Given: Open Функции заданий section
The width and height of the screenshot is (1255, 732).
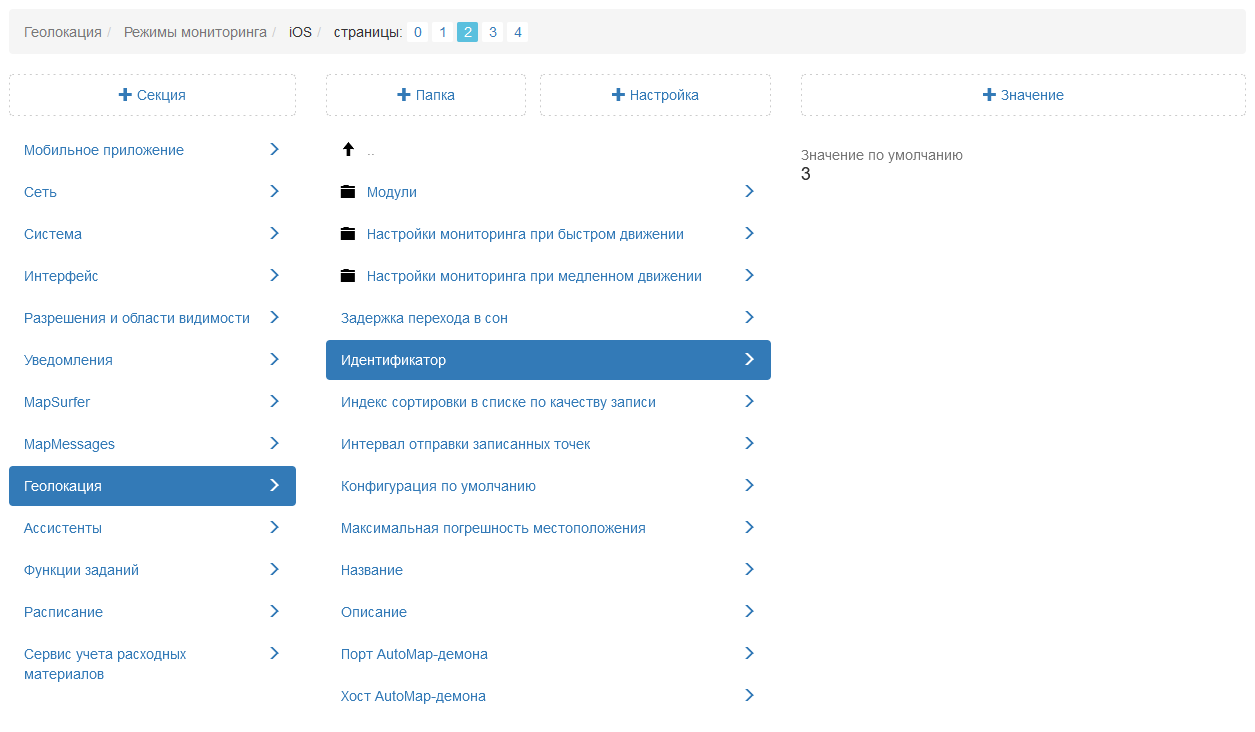Looking at the screenshot, I should point(152,570).
